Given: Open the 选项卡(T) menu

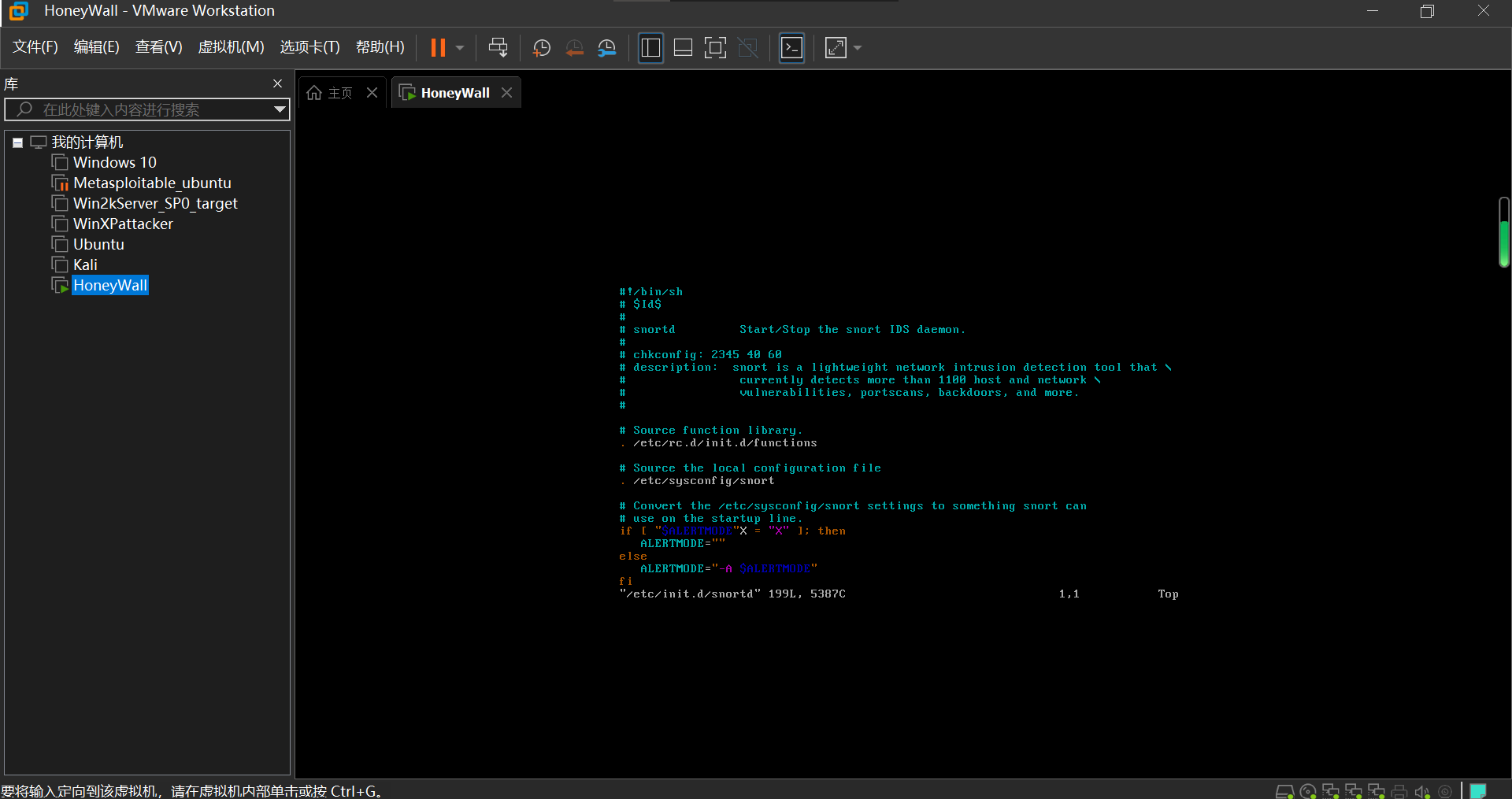Looking at the screenshot, I should coord(310,47).
